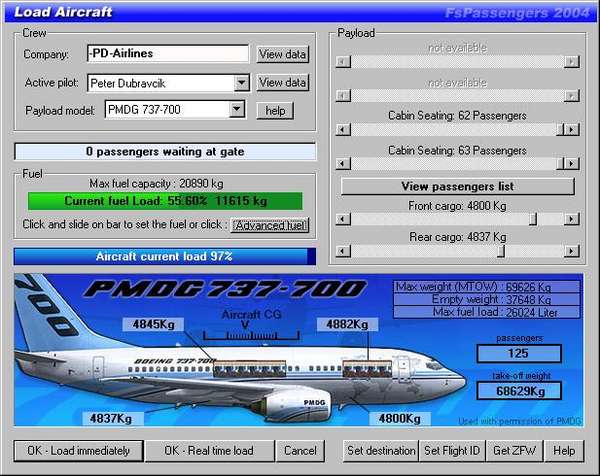This screenshot has width=600, height=476.
Task: Click the View passengers list button
Action: pos(458,186)
